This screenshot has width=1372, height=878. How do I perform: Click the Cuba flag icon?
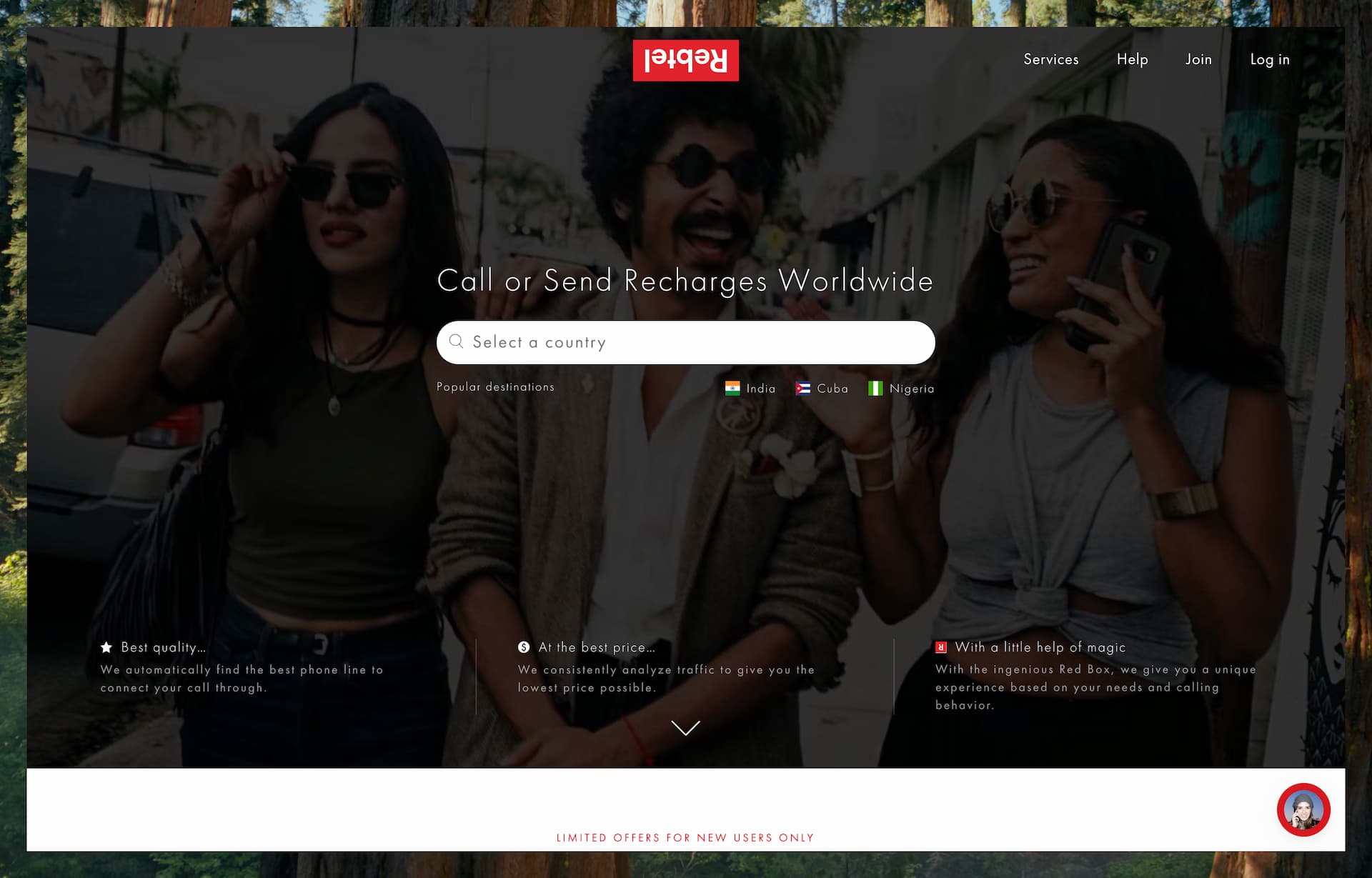(x=803, y=388)
